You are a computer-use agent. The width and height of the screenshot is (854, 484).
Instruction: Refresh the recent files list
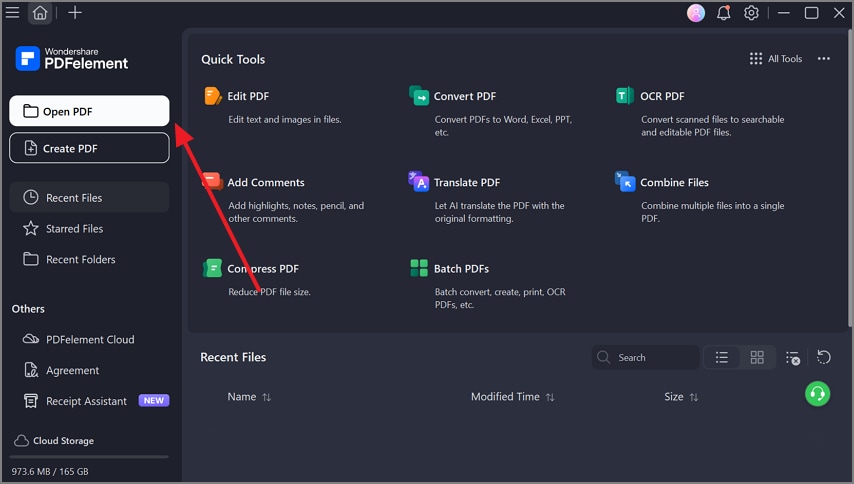(824, 357)
